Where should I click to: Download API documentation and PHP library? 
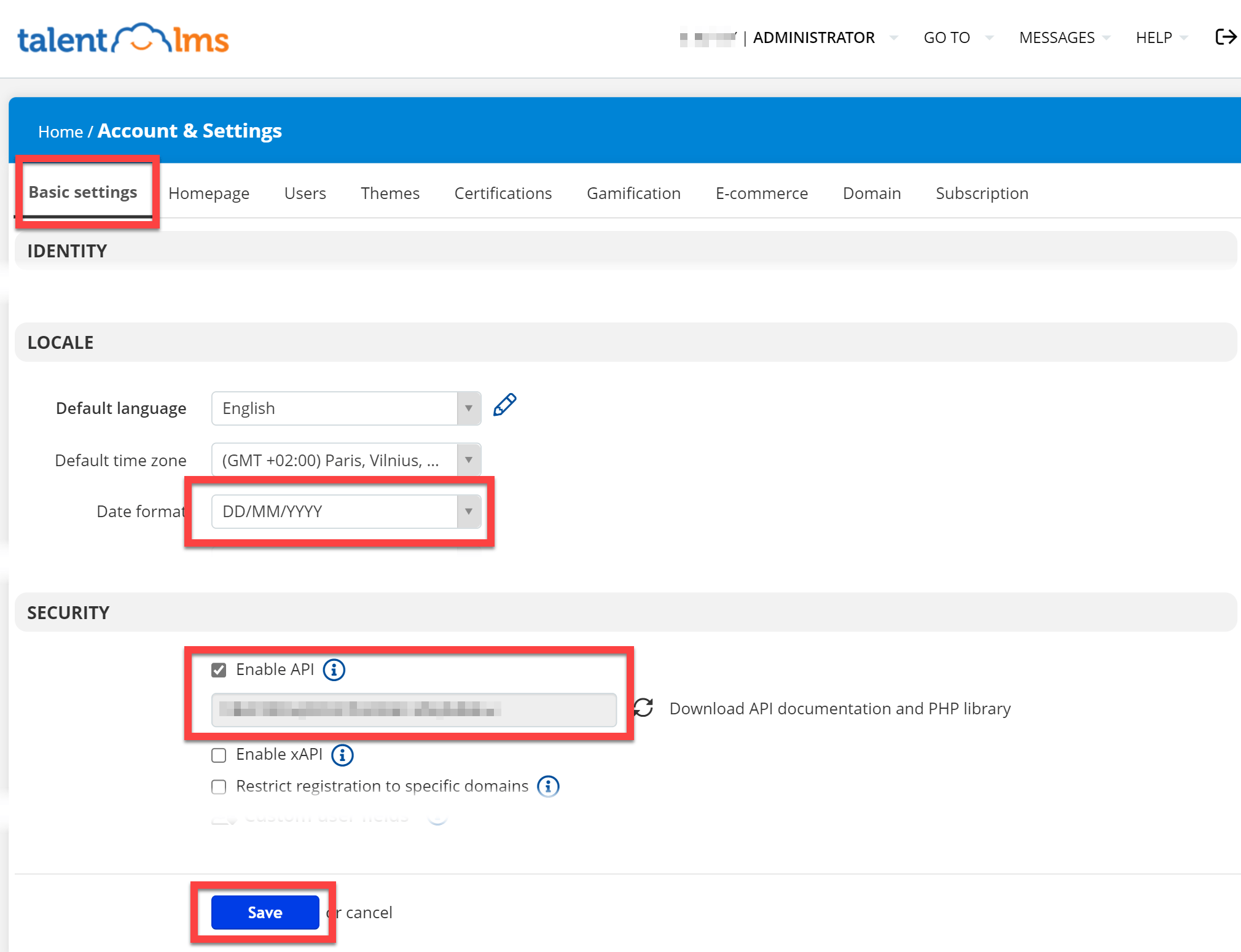[840, 708]
